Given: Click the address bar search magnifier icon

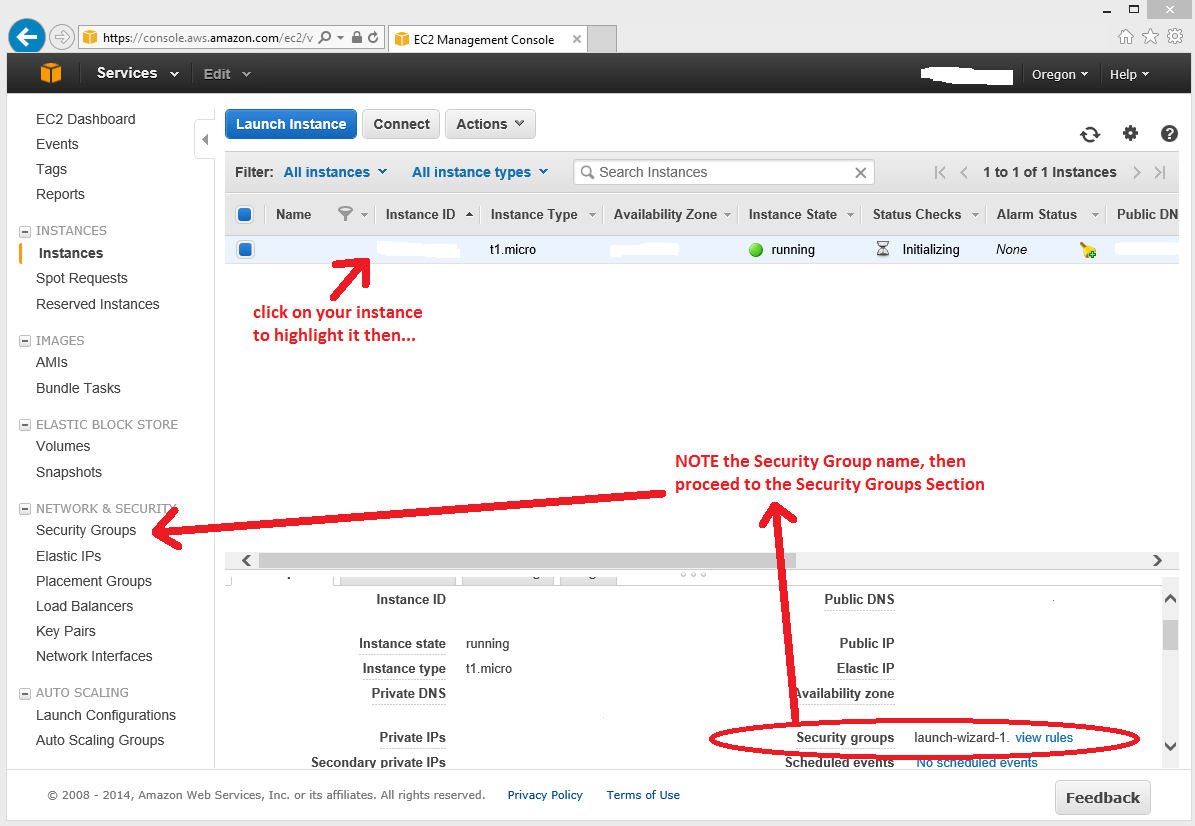Looking at the screenshot, I should (325, 37).
